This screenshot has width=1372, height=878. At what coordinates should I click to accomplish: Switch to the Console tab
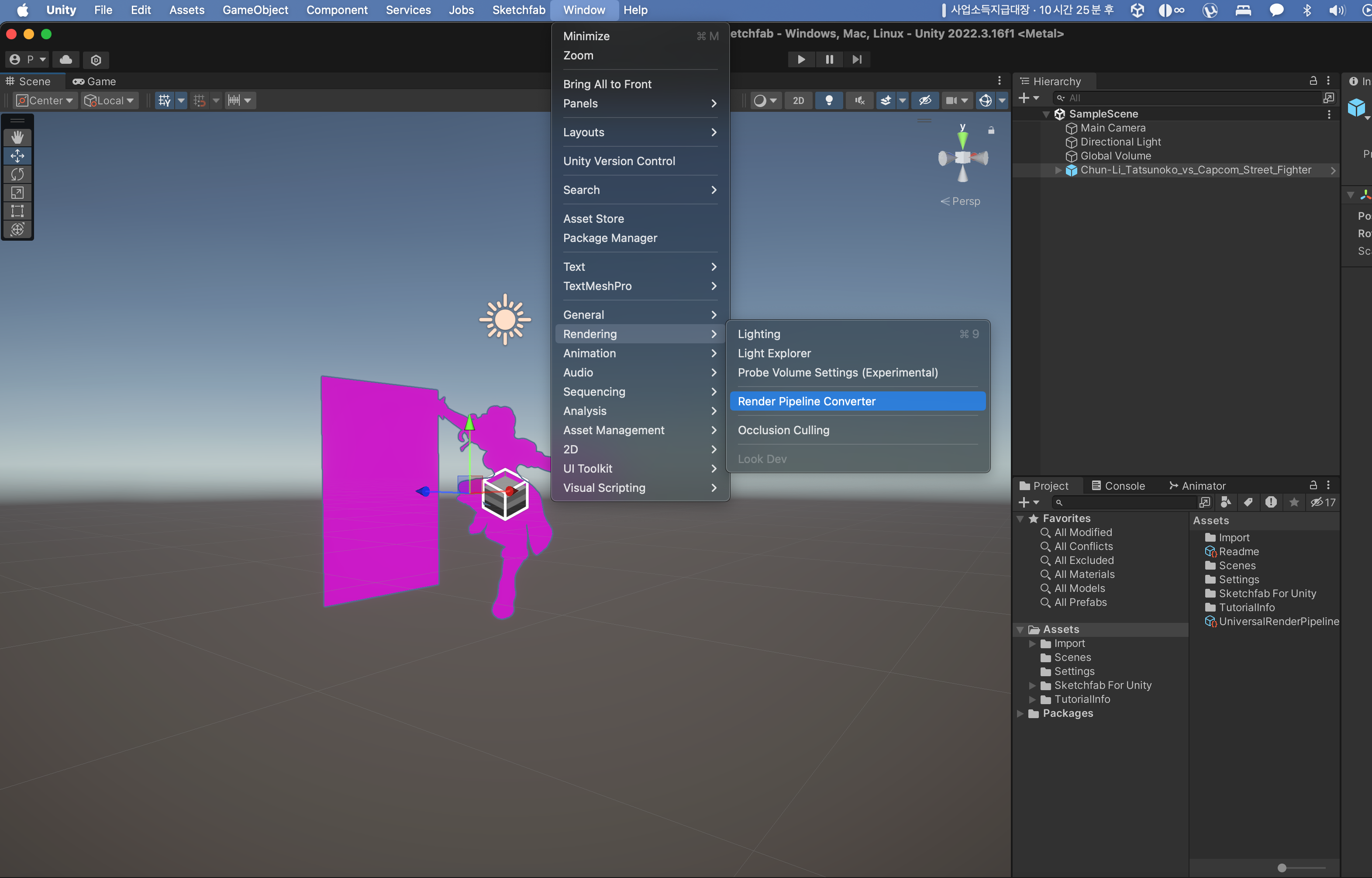pyautogui.click(x=1118, y=485)
